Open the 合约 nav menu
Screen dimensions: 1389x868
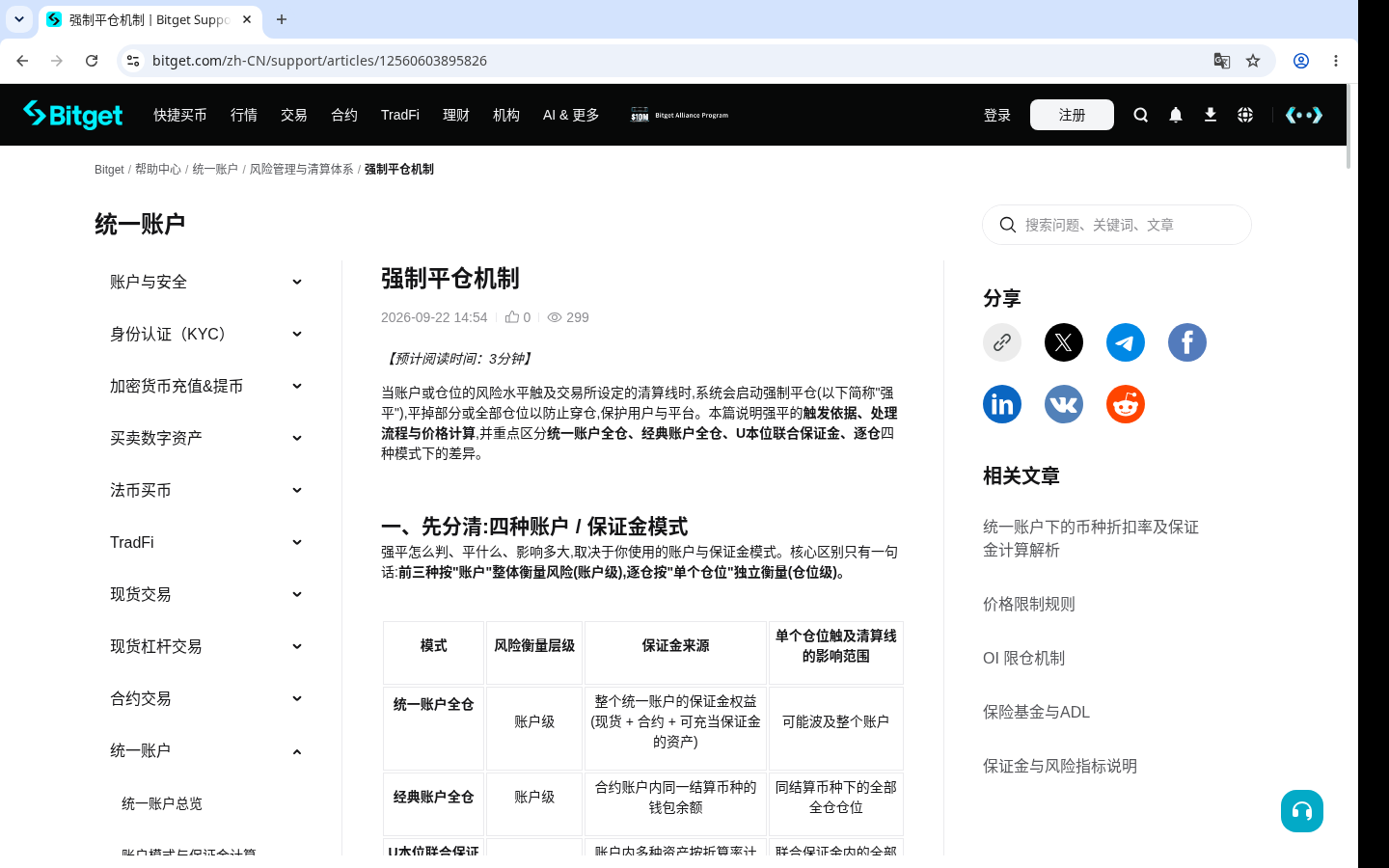point(344,115)
